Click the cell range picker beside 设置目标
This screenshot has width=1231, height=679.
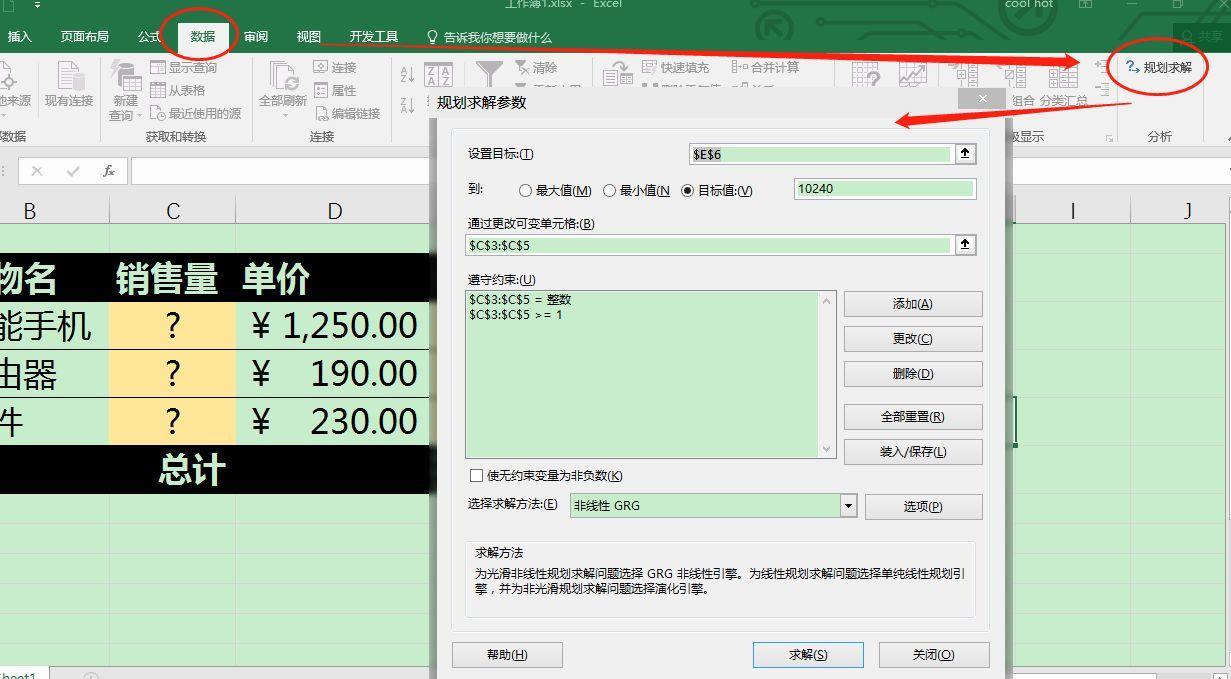963,154
